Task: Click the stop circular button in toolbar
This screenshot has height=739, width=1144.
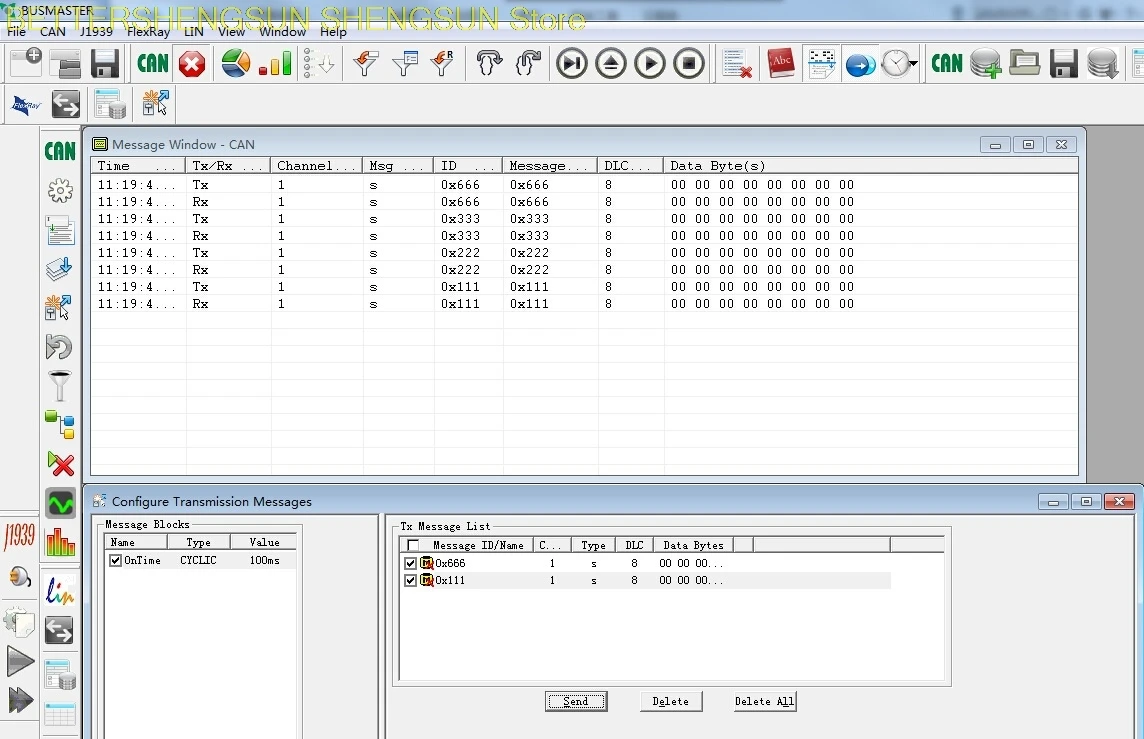Action: (x=689, y=63)
